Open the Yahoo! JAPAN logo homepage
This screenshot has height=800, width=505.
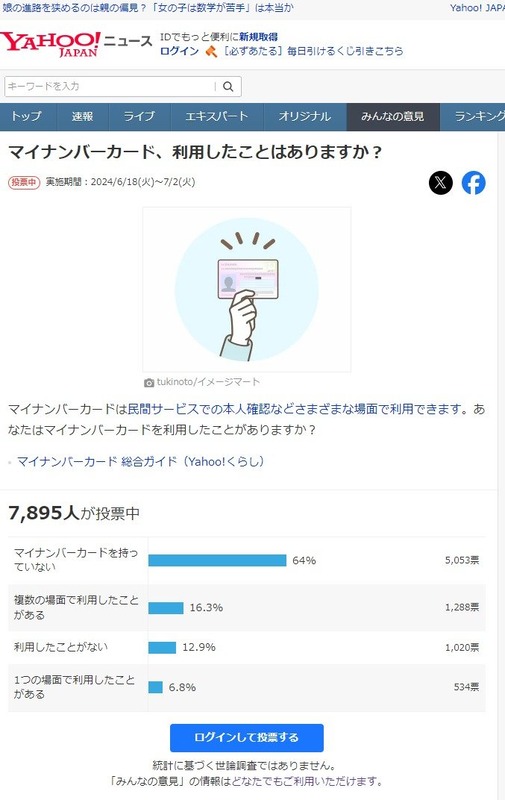tap(50, 44)
